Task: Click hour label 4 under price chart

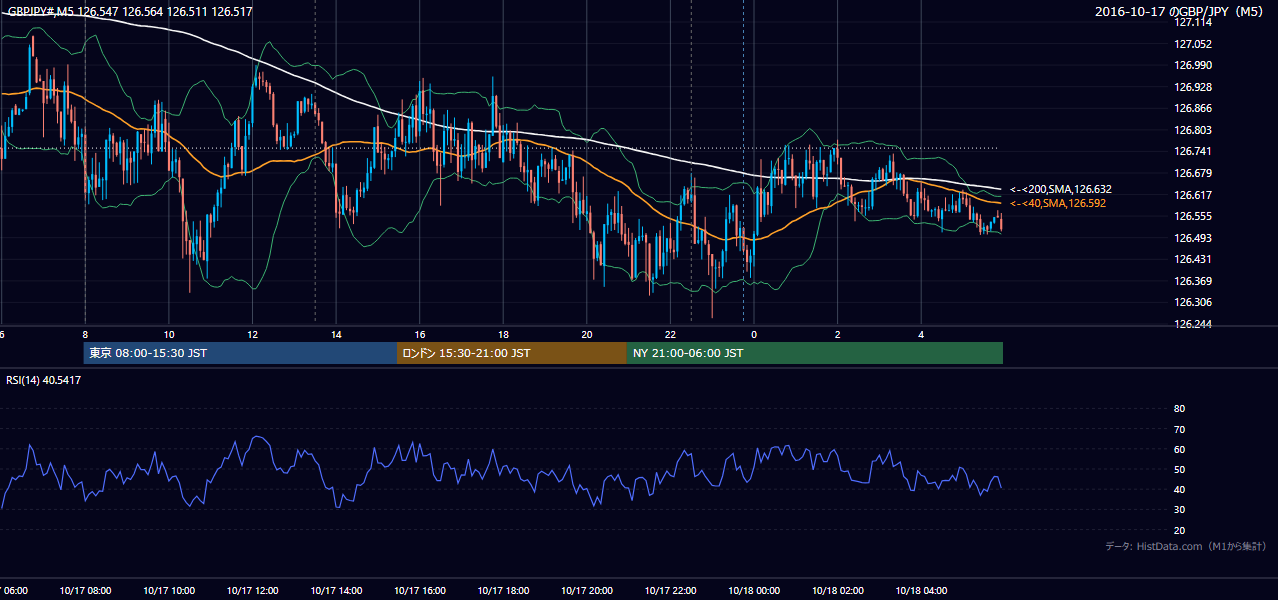Action: (x=921, y=334)
